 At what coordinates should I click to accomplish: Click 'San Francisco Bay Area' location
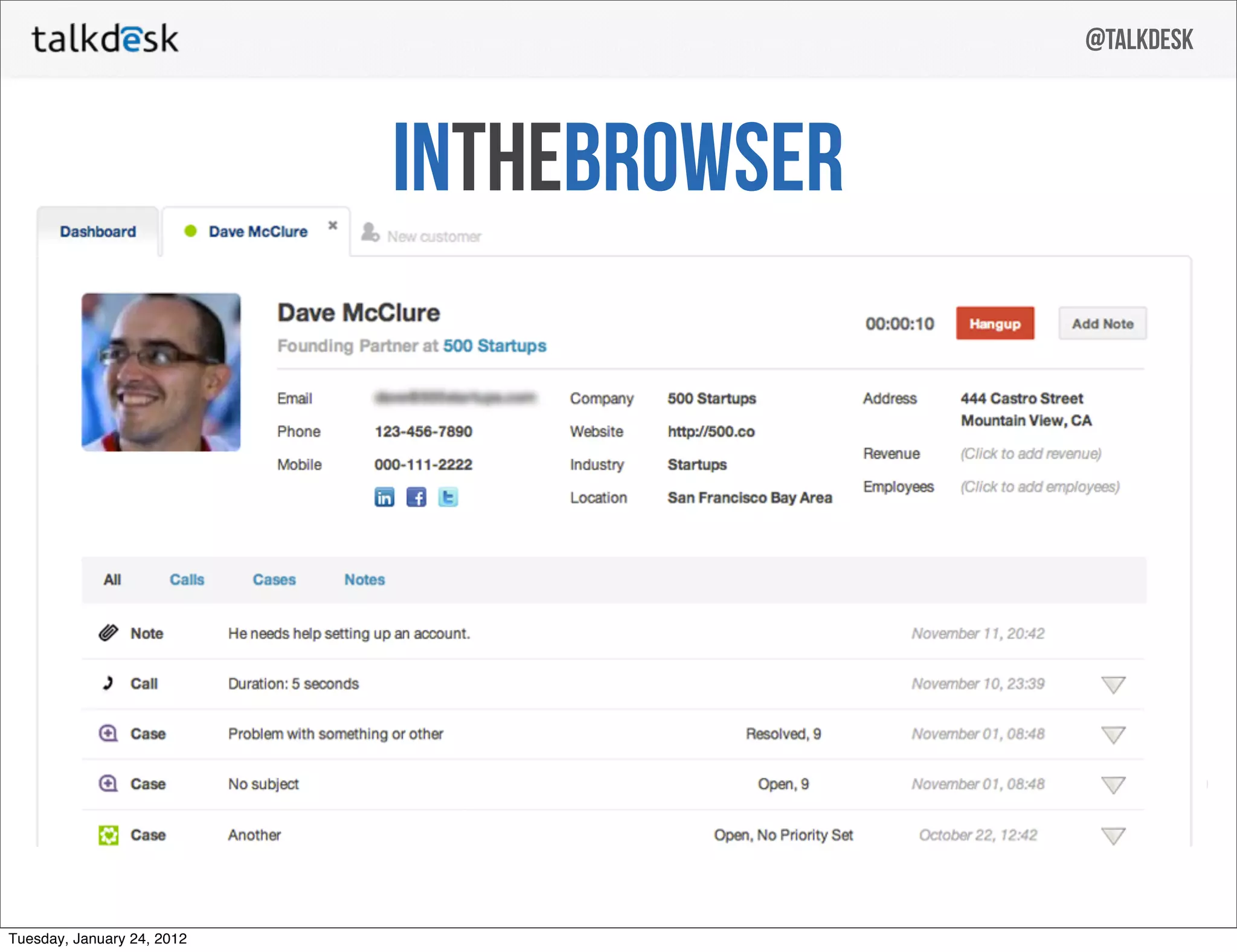(x=750, y=498)
